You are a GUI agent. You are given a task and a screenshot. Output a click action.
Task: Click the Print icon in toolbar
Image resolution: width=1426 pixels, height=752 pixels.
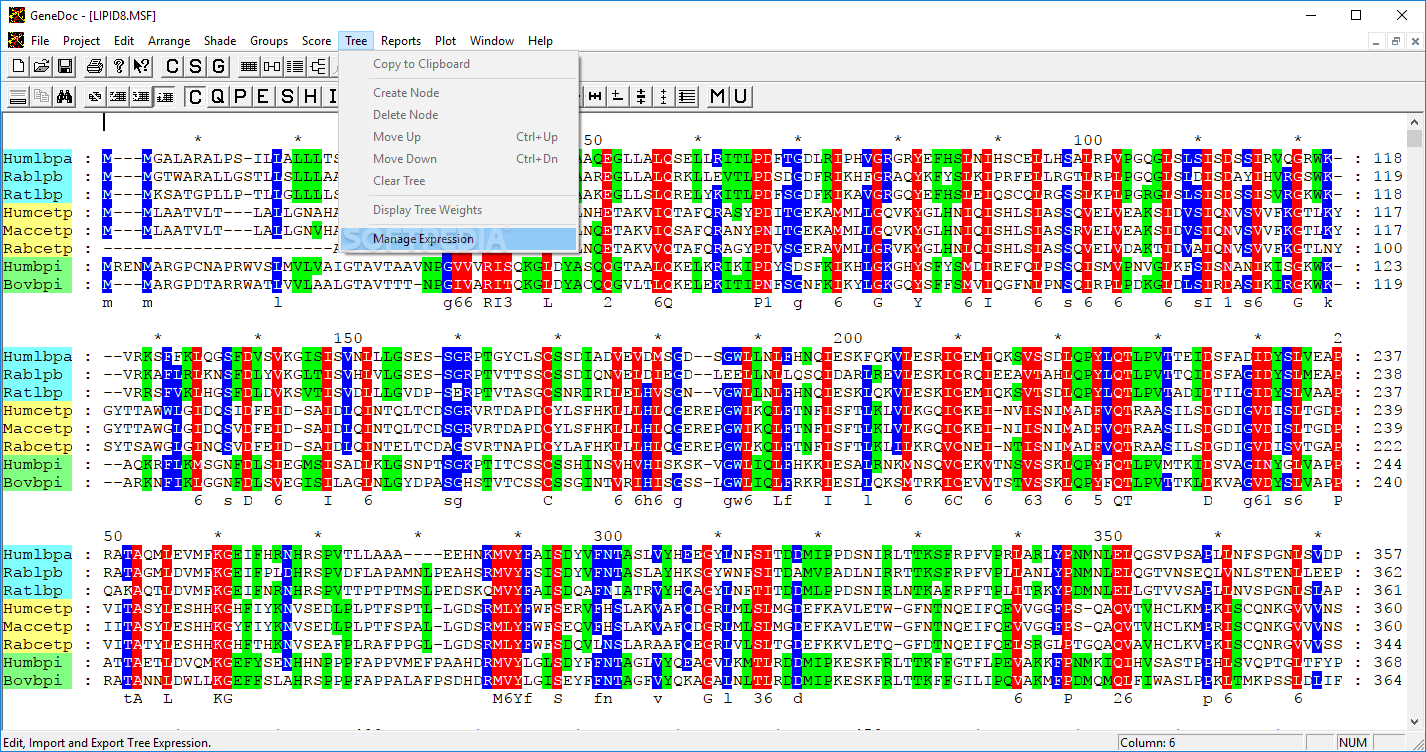[x=95, y=66]
